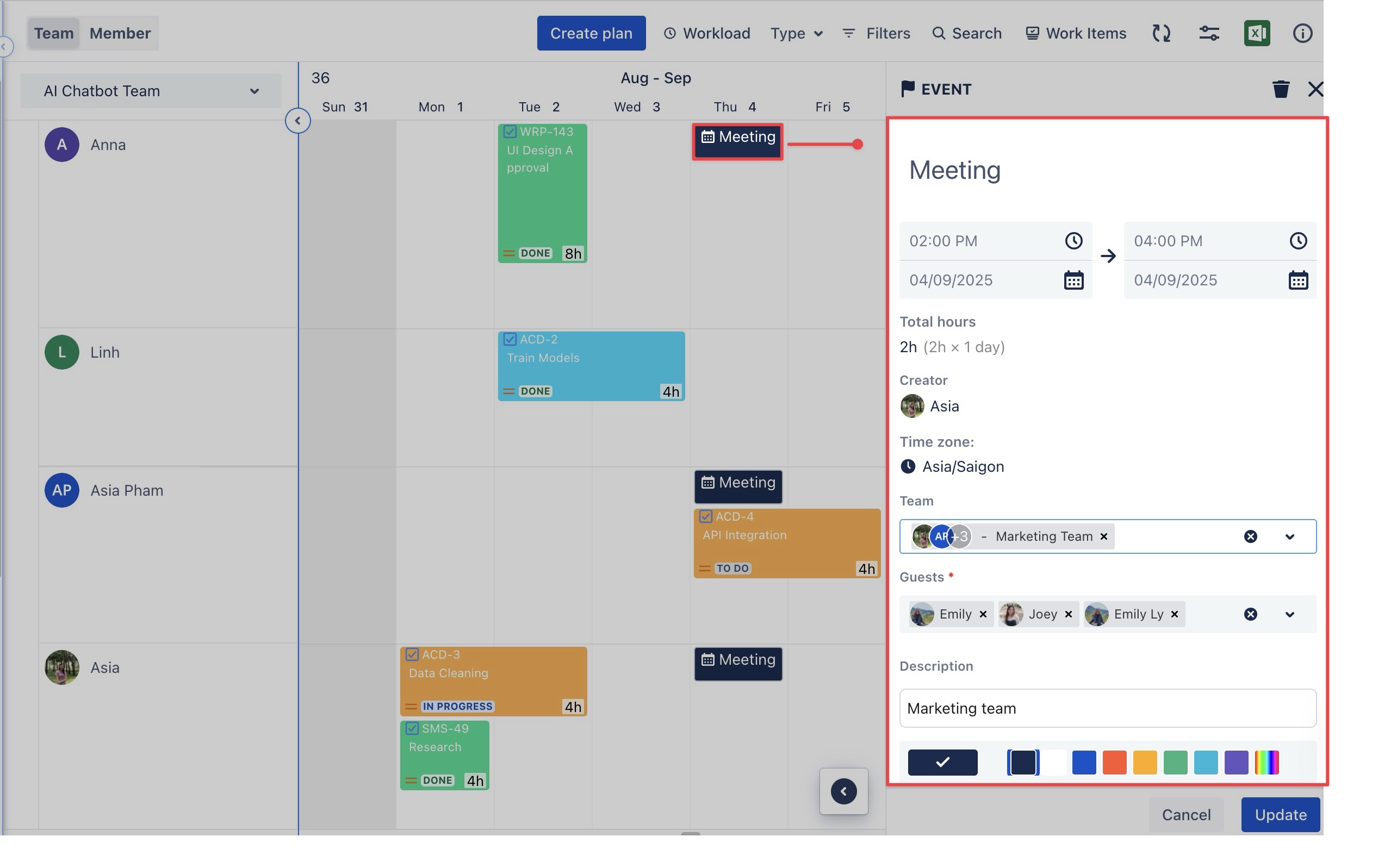This screenshot has width=1378, height=868.
Task: Expand the Guests dropdown chevron
Action: 1289,614
